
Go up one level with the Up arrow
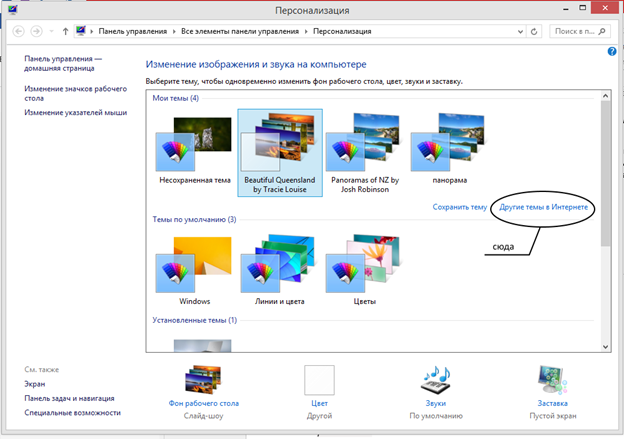pyautogui.click(x=65, y=31)
